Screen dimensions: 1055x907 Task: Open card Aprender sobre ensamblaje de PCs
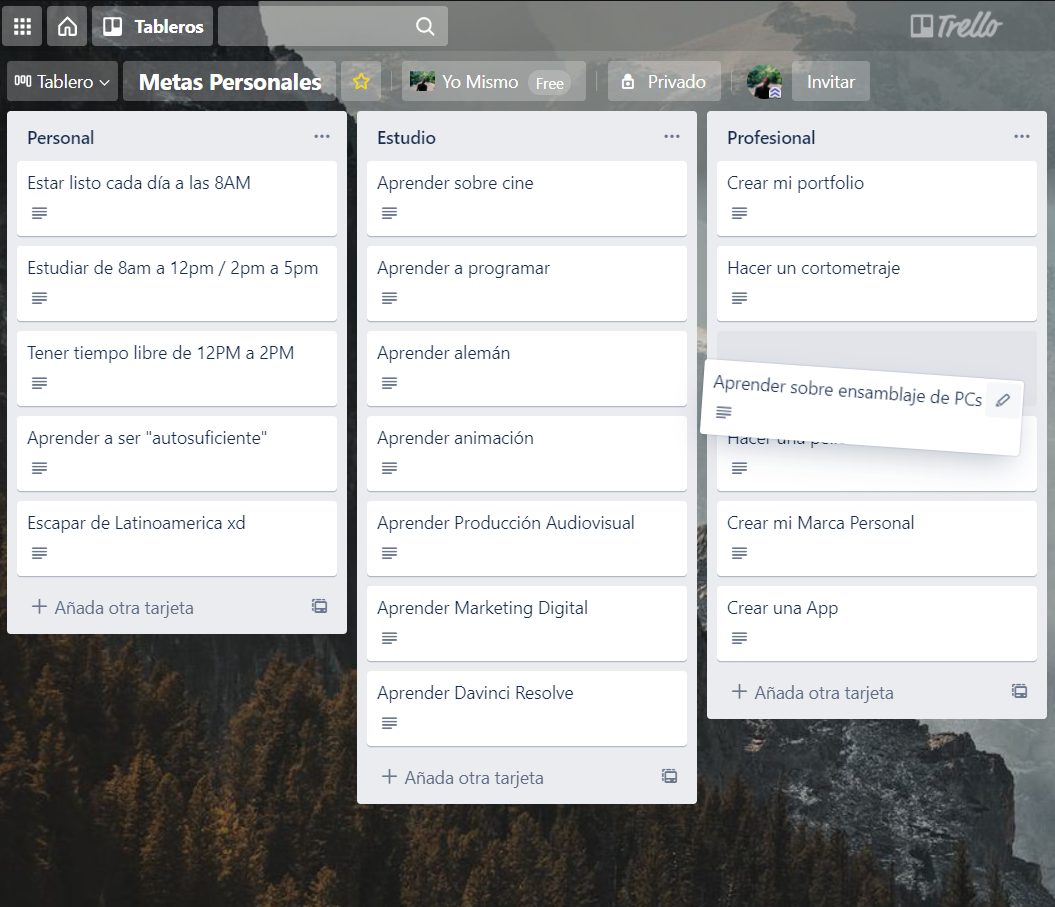pyautogui.click(x=861, y=407)
